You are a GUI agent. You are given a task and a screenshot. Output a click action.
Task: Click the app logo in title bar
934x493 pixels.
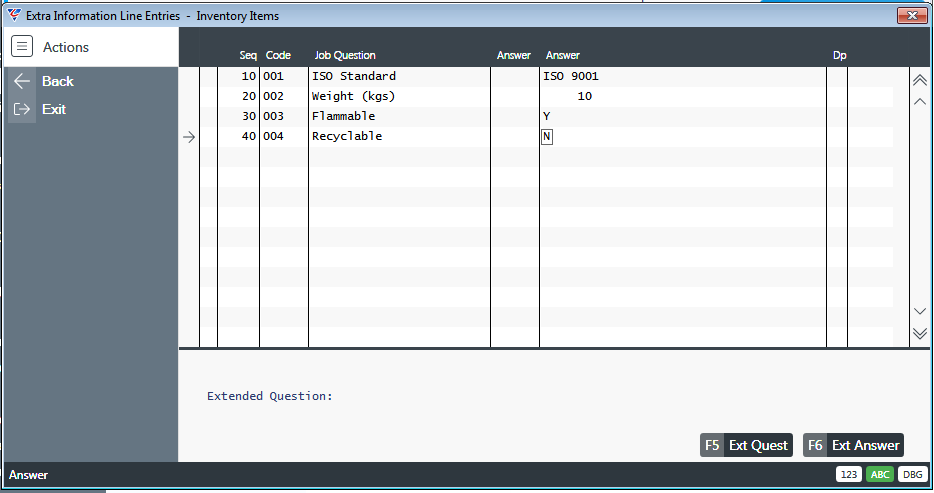coord(14,15)
